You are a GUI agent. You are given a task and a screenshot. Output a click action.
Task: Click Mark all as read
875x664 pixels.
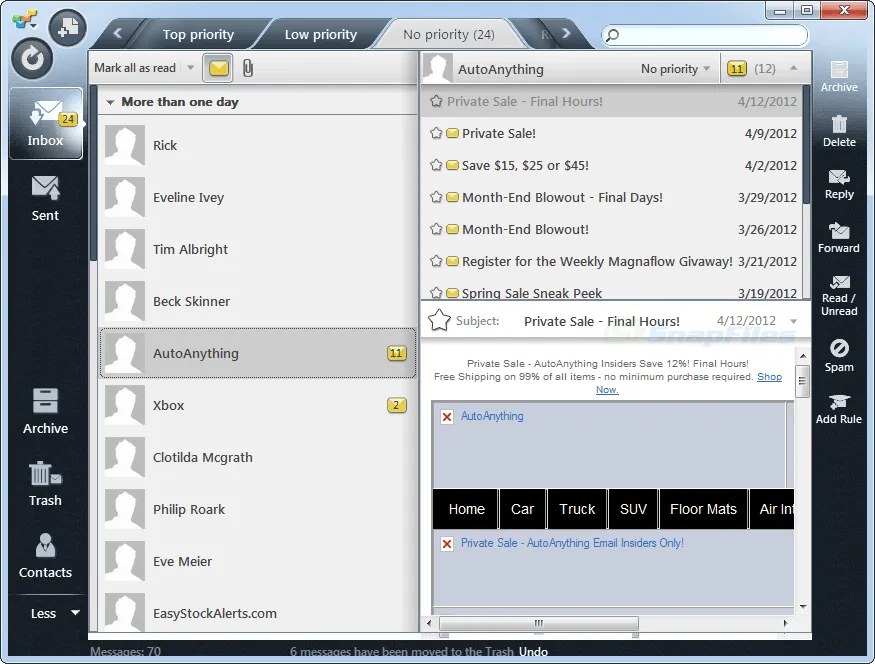tap(135, 68)
